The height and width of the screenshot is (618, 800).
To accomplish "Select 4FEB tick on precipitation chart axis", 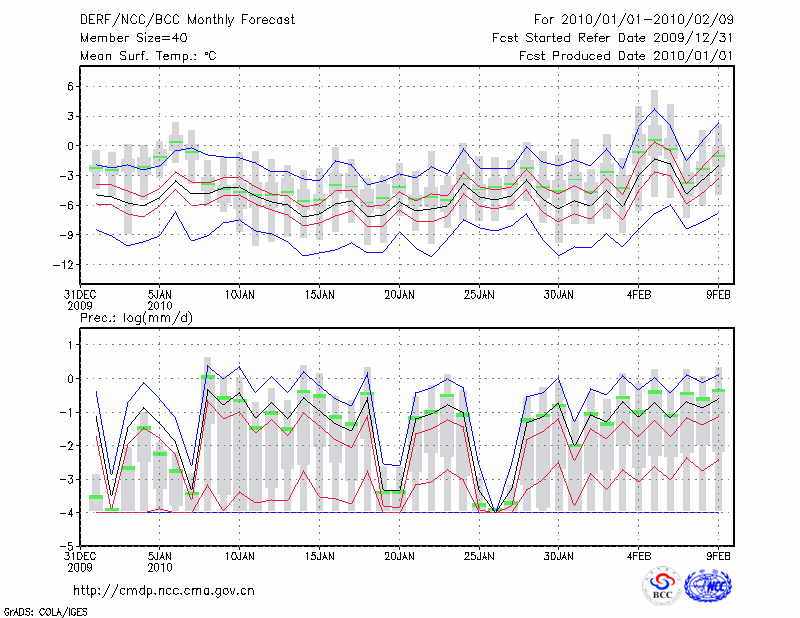I will (x=638, y=555).
